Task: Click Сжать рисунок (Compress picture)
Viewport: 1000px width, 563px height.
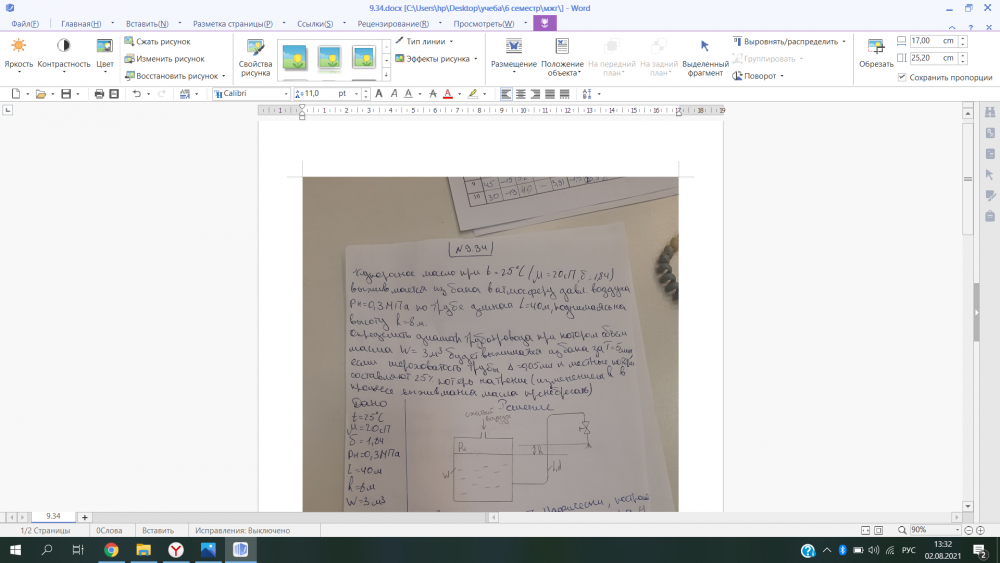Action: click(x=158, y=41)
